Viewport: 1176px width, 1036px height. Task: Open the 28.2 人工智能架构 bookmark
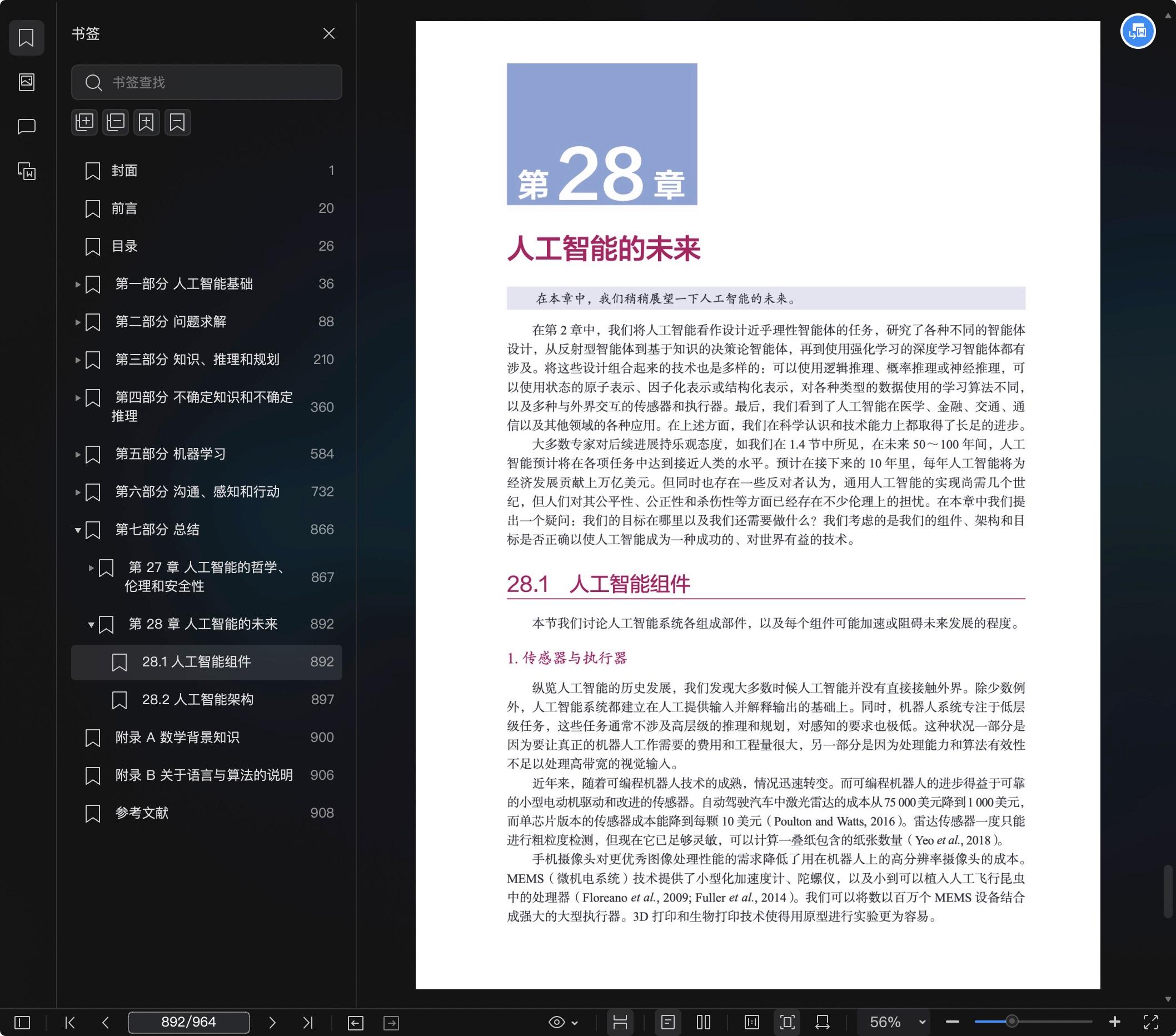[x=197, y=700]
